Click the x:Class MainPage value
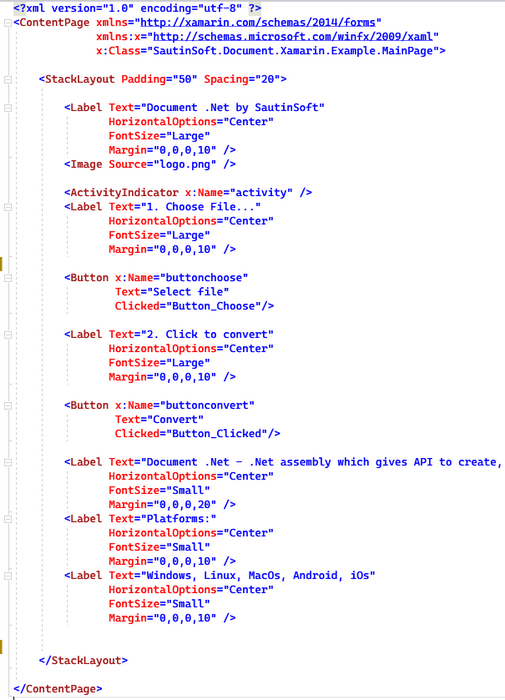The image size is (505, 700). coord(293,51)
